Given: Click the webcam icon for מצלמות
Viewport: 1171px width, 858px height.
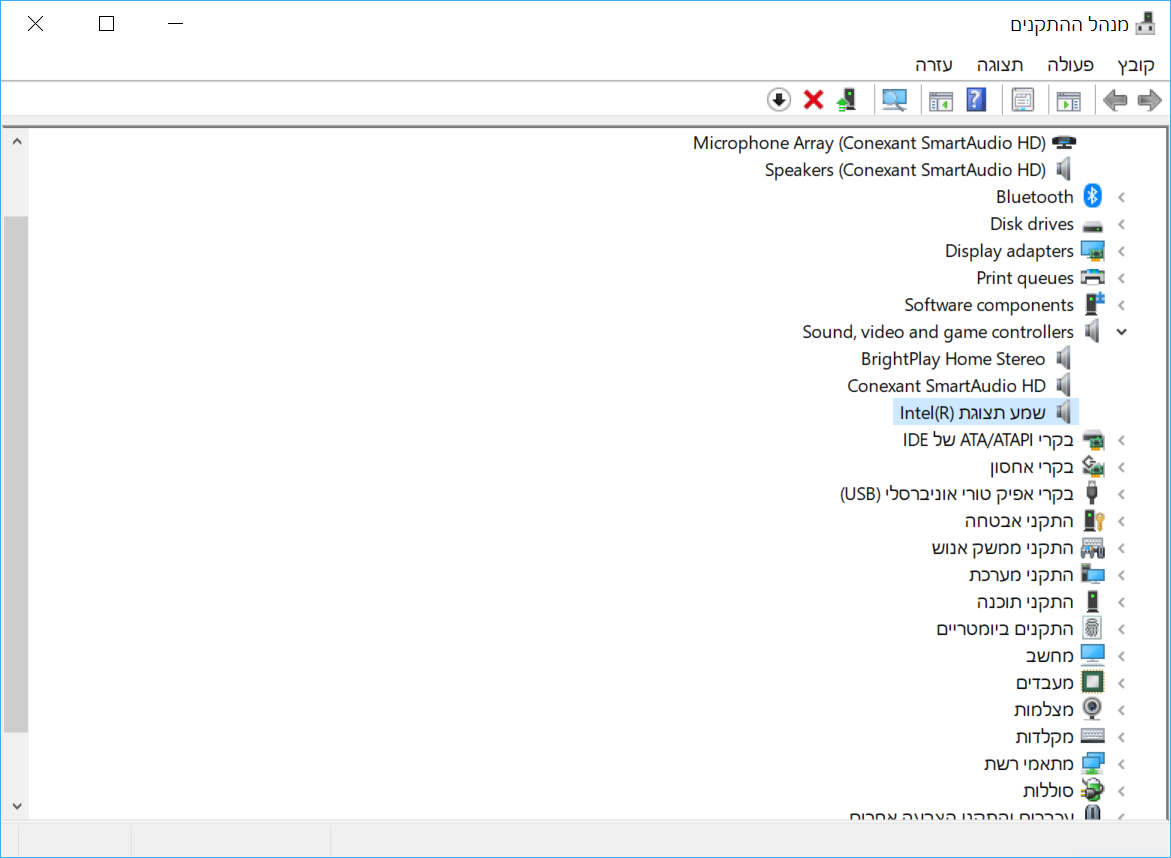Looking at the screenshot, I should 1093,709.
